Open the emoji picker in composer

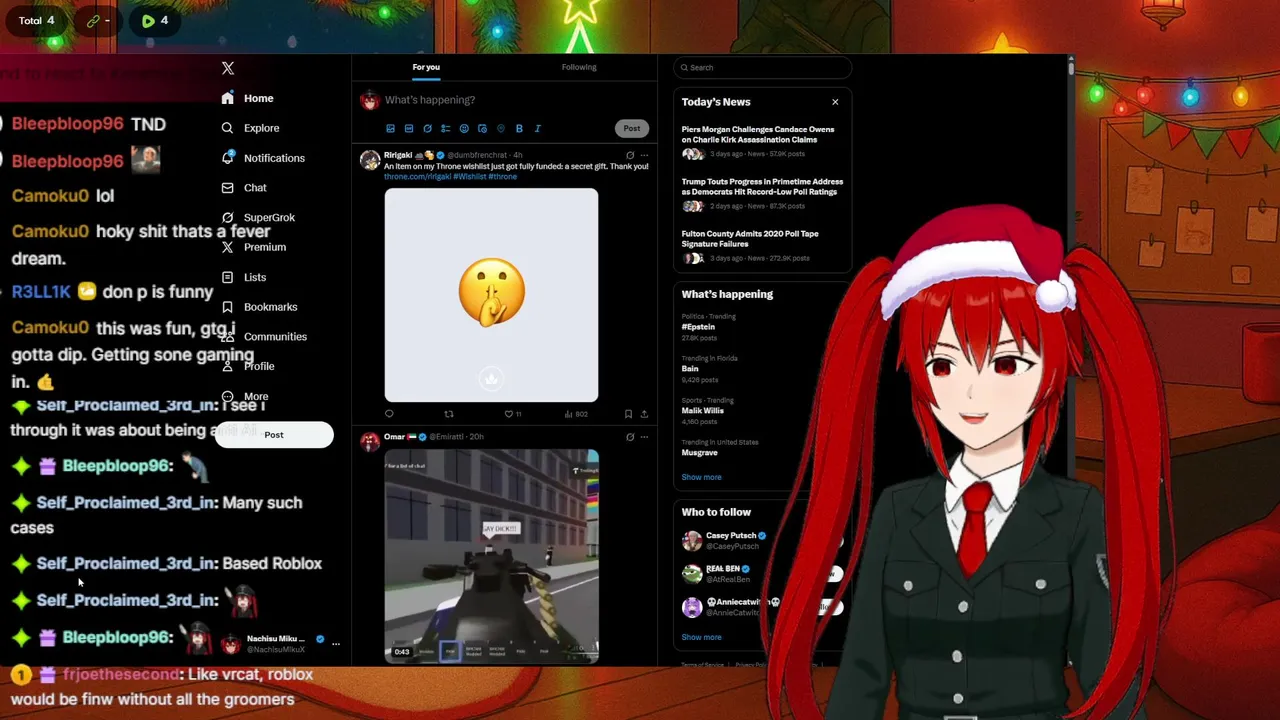coord(464,128)
